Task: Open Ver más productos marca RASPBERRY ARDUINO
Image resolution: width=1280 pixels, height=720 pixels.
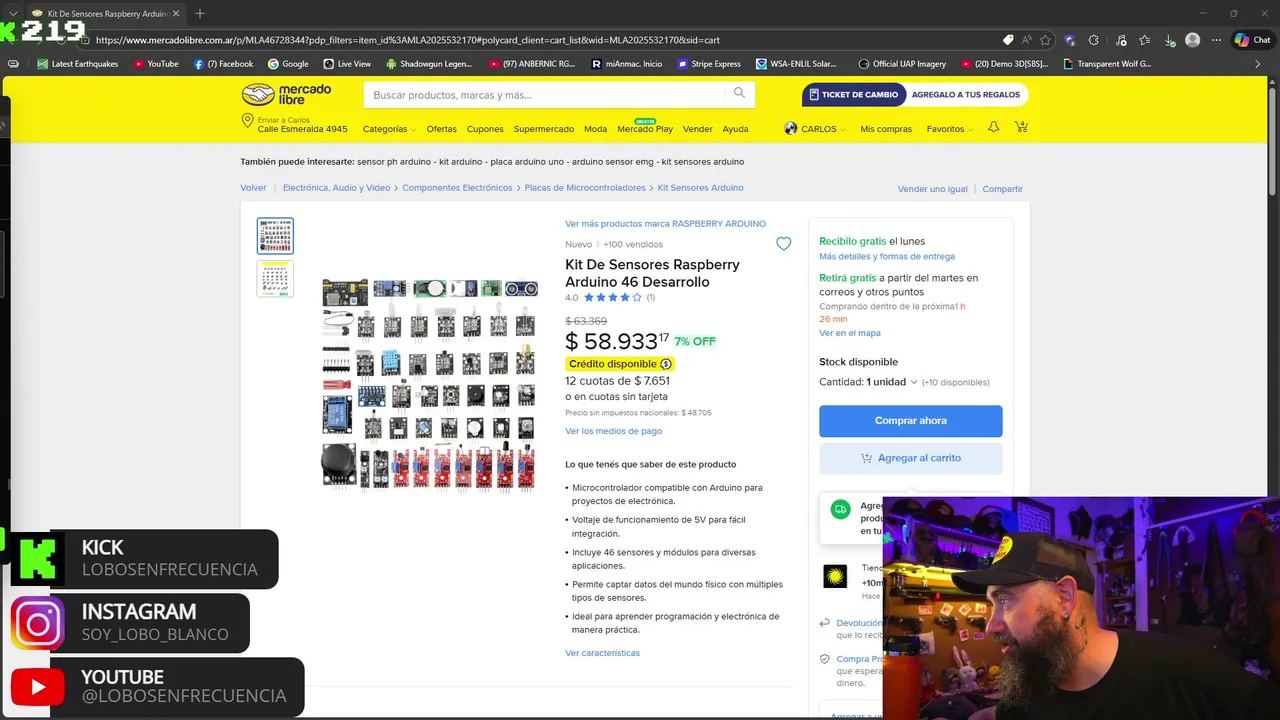Action: pyautogui.click(x=665, y=224)
